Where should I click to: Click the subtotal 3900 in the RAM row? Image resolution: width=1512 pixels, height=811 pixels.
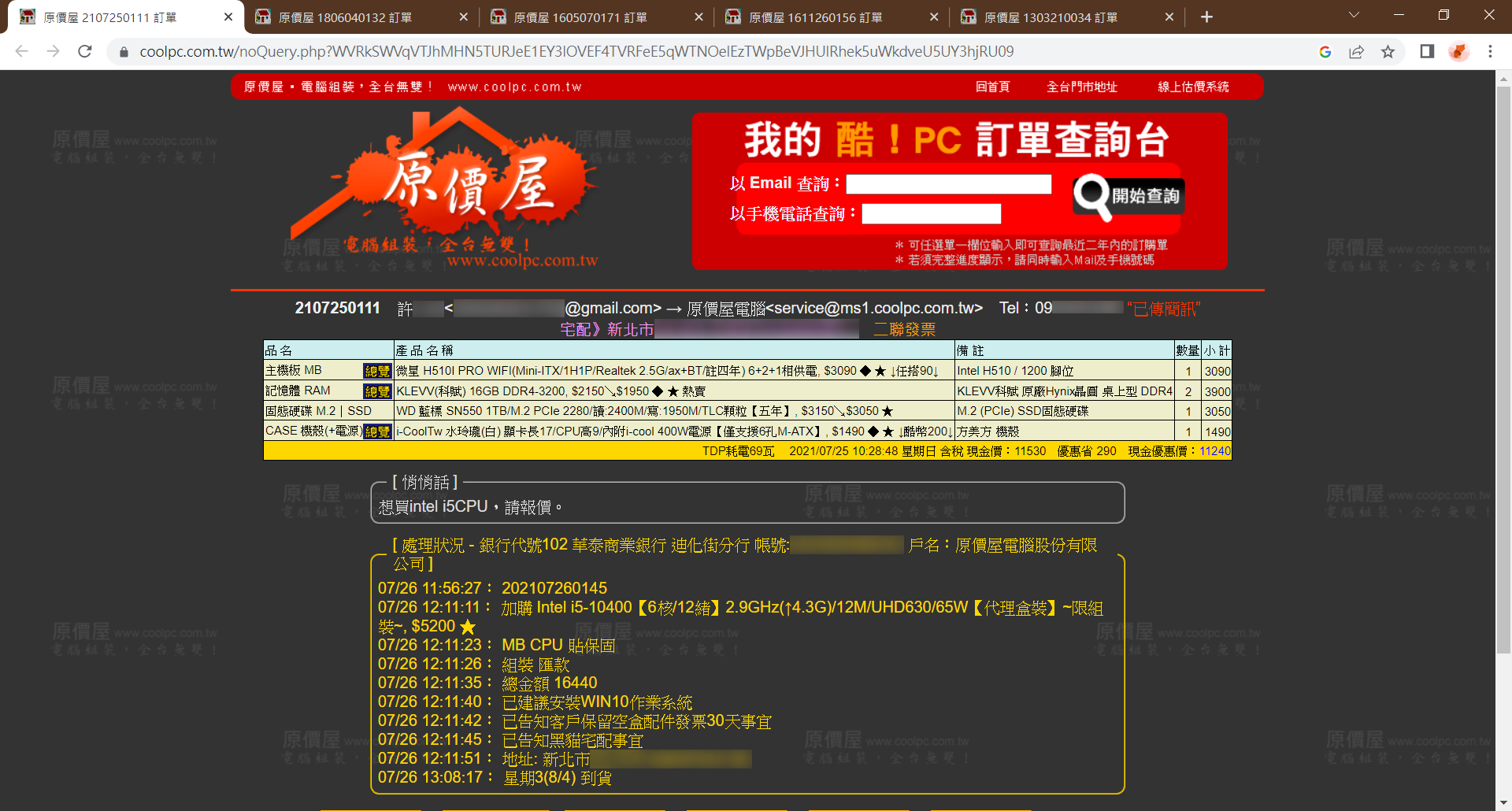coord(1217,391)
